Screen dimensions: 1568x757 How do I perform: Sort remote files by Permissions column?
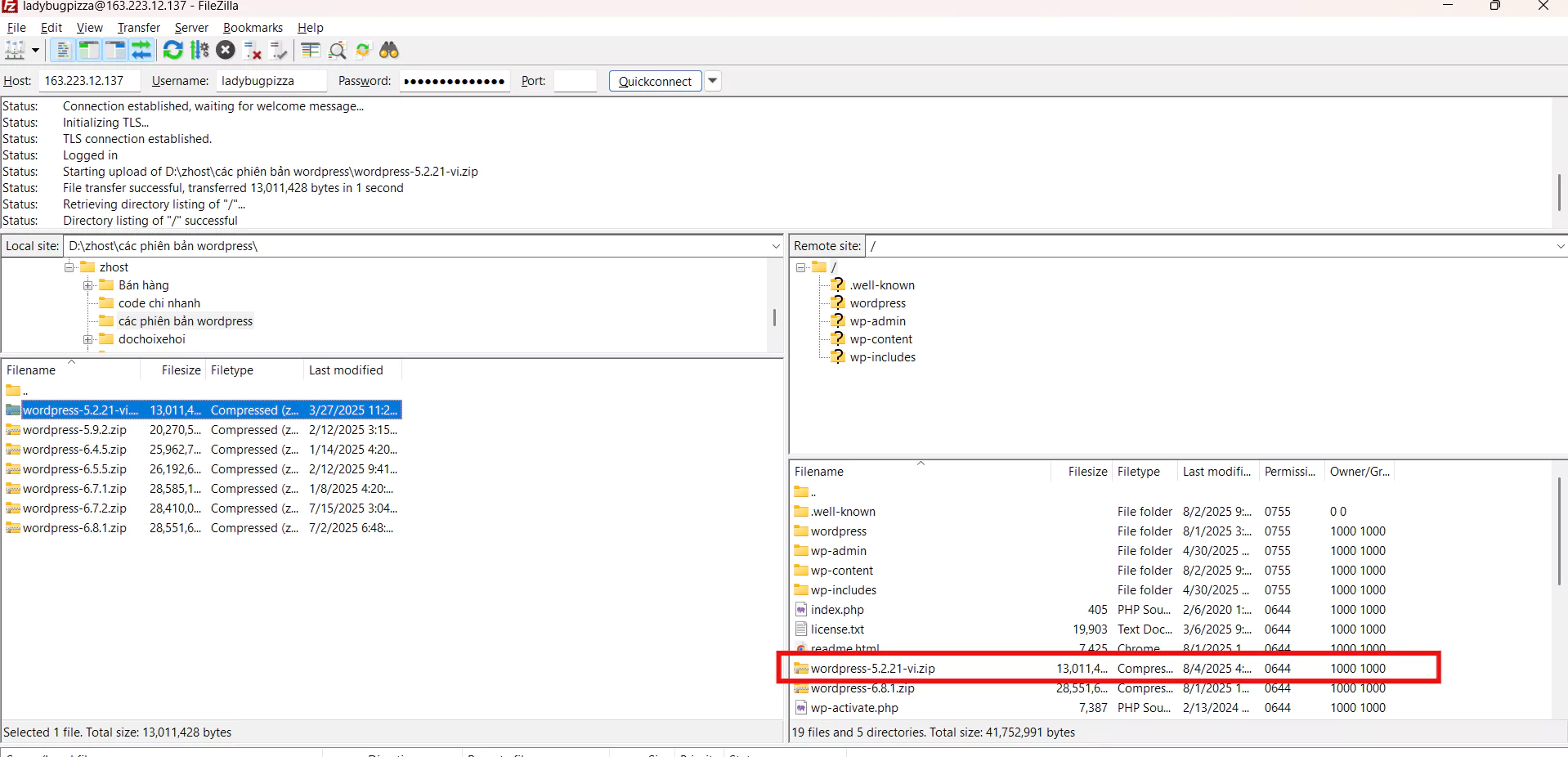1292,472
